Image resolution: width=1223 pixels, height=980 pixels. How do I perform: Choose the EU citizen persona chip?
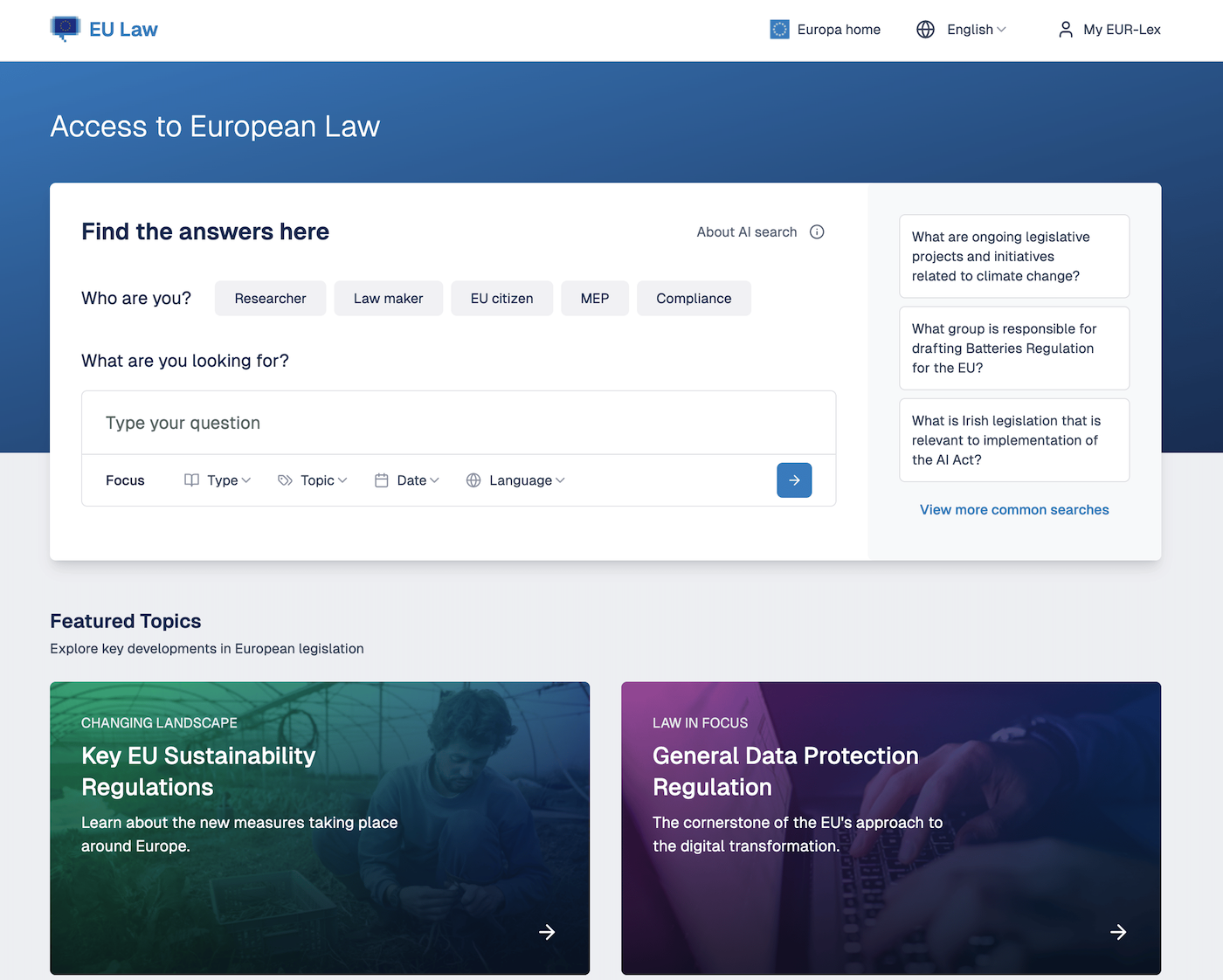(501, 299)
